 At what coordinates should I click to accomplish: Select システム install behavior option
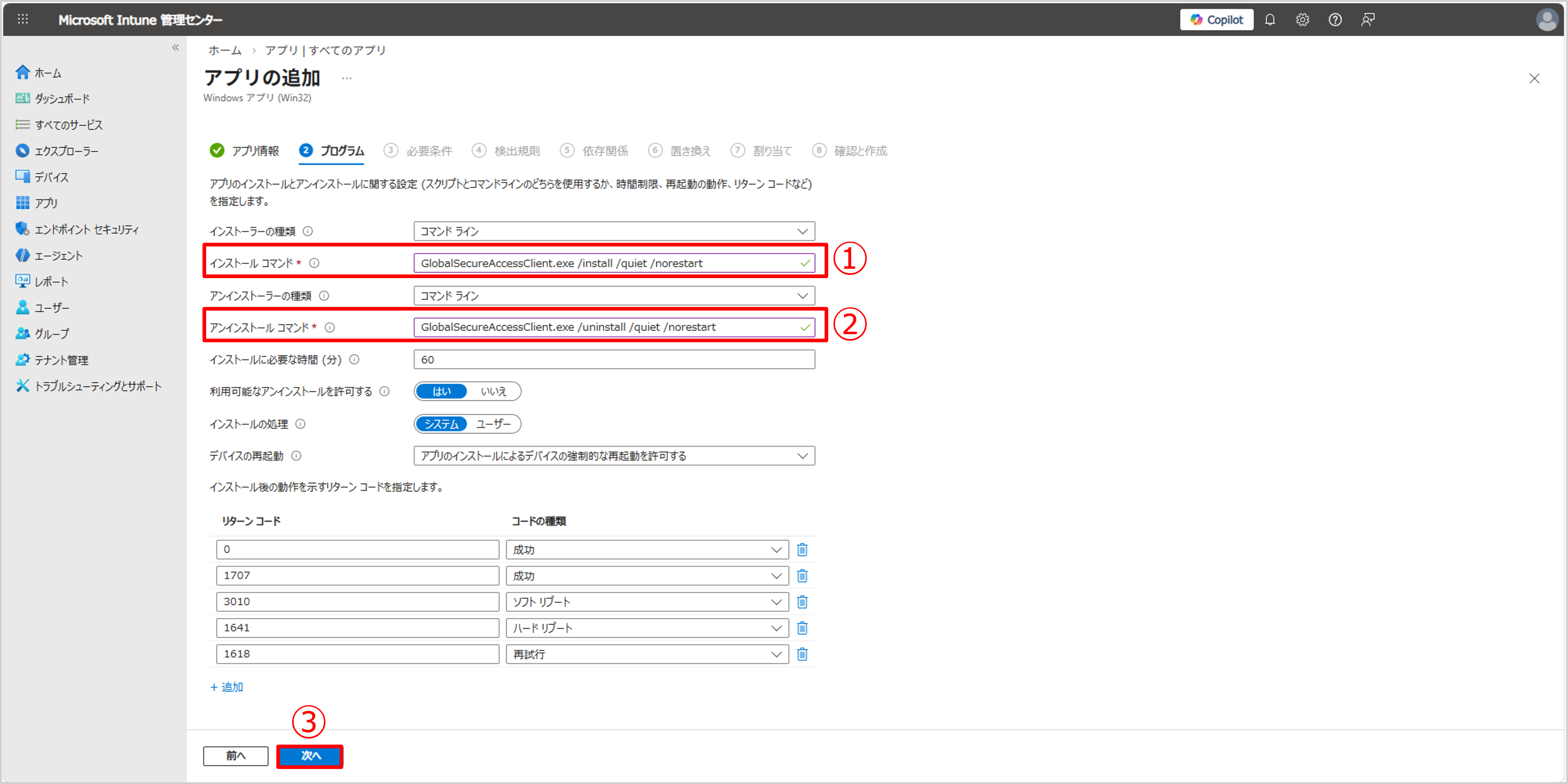442,424
